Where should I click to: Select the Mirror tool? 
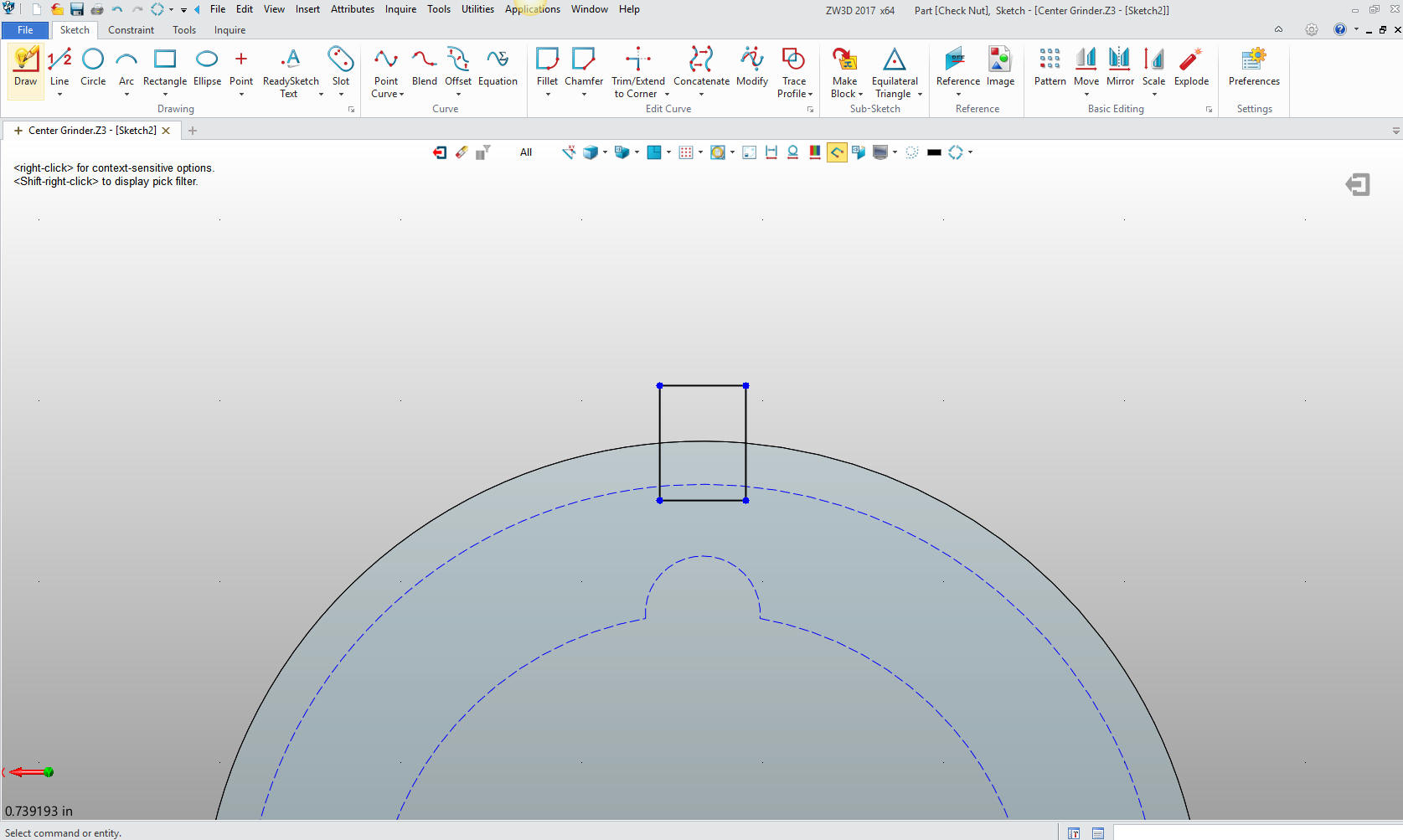[x=1120, y=68]
